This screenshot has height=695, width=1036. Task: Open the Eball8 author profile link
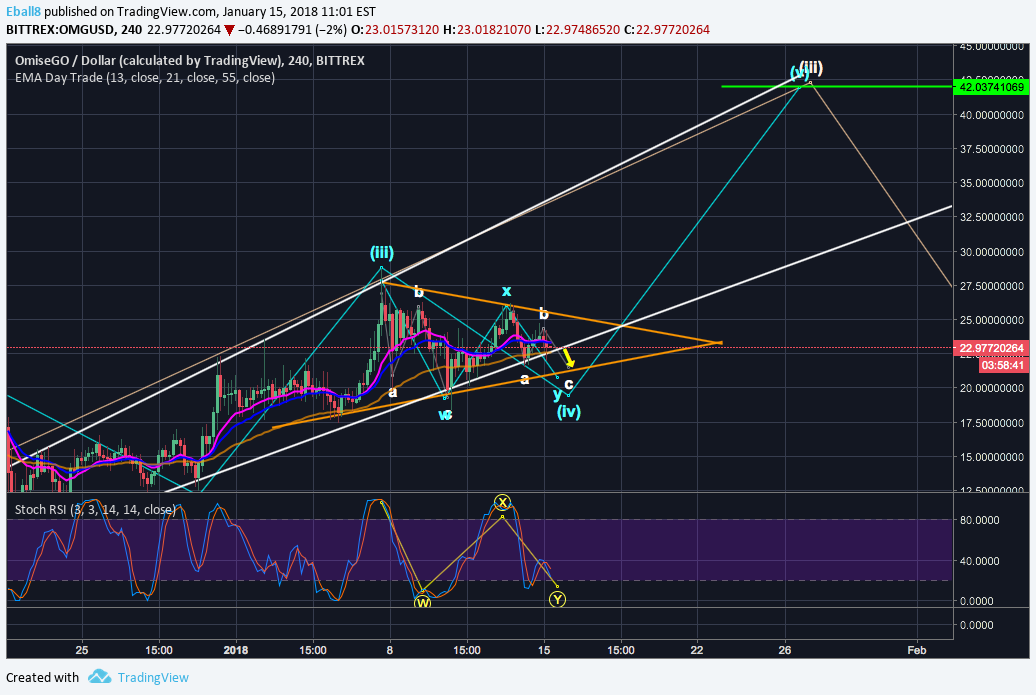click(x=24, y=12)
